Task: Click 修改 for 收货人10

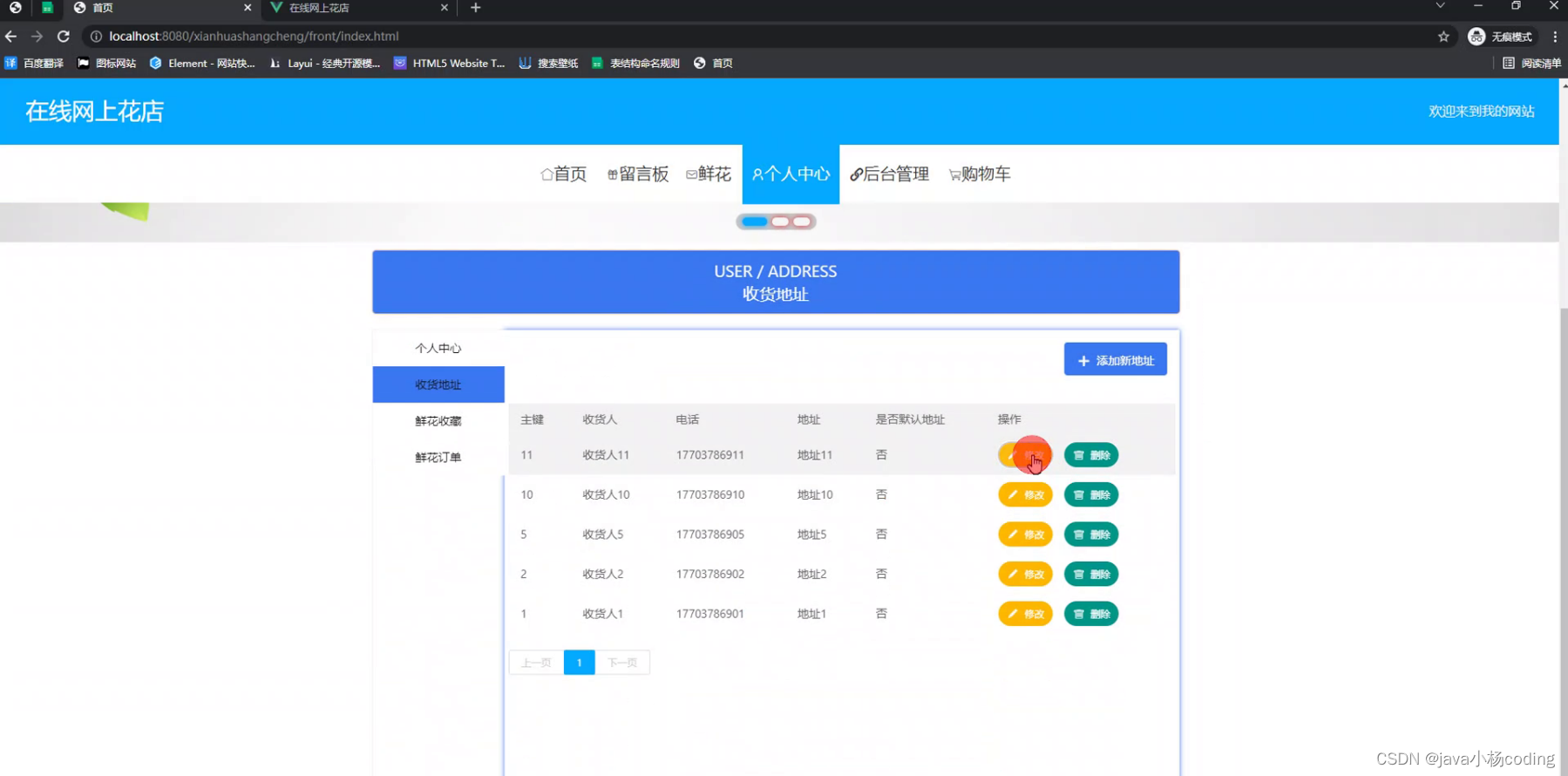Action: pyautogui.click(x=1025, y=494)
